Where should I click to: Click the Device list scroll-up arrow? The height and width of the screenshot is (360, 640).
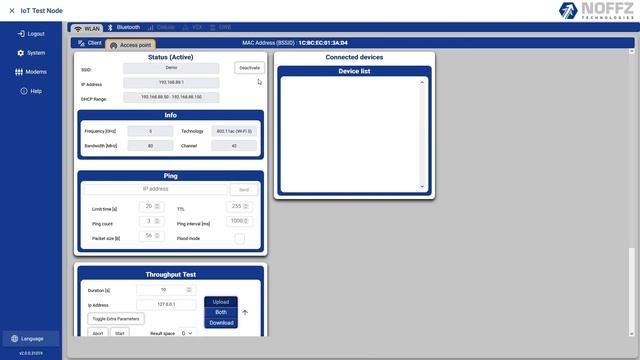[422, 83]
